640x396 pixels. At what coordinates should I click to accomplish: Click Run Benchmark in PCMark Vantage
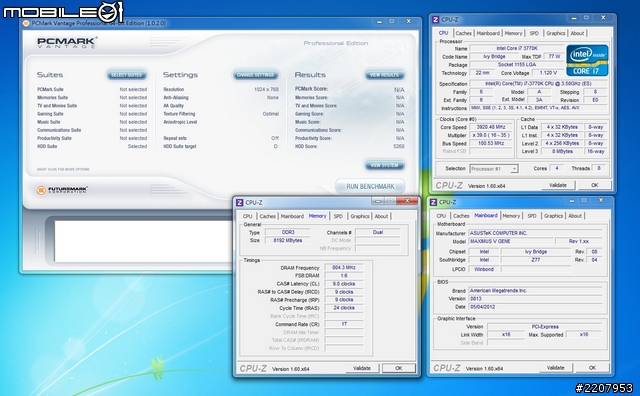(370, 186)
